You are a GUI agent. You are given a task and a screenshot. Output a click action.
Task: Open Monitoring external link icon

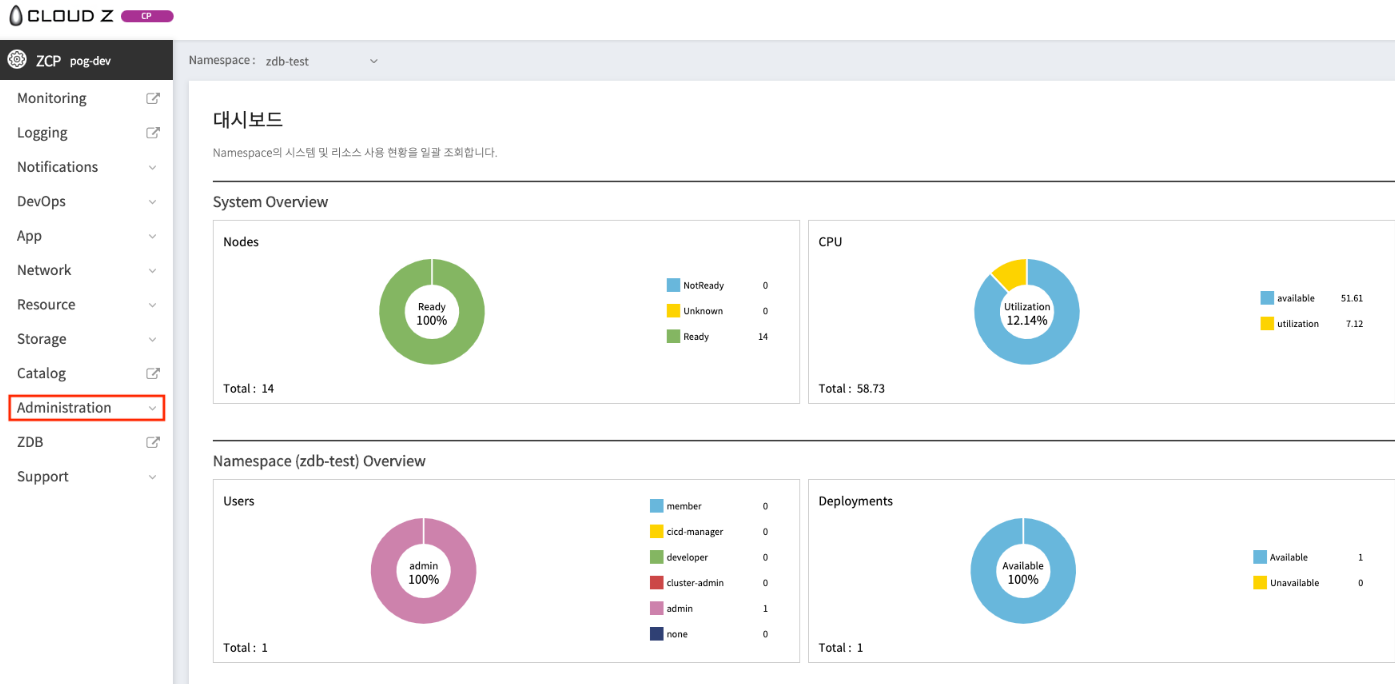point(153,98)
